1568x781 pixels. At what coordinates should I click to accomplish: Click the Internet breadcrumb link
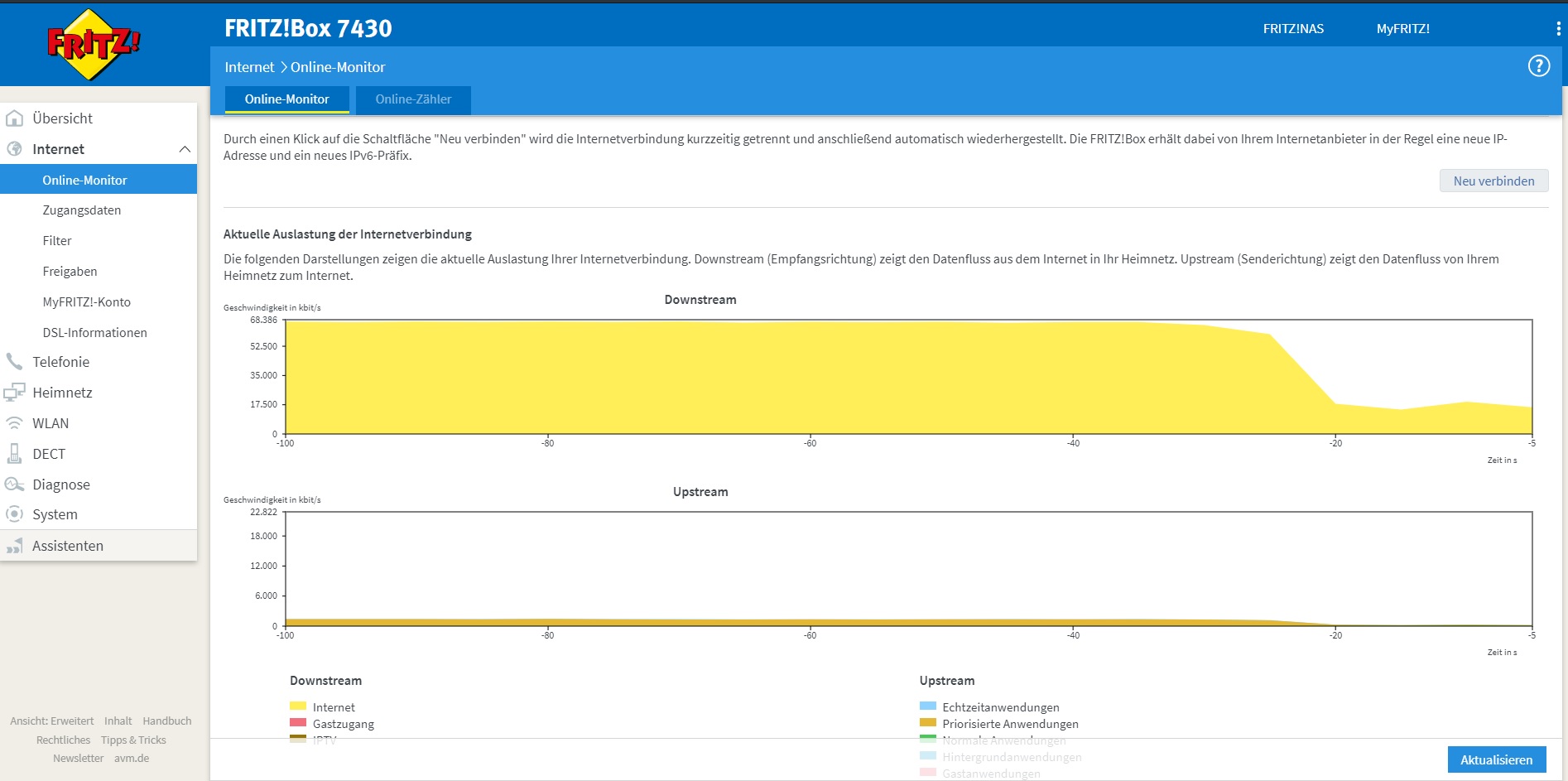click(x=249, y=67)
